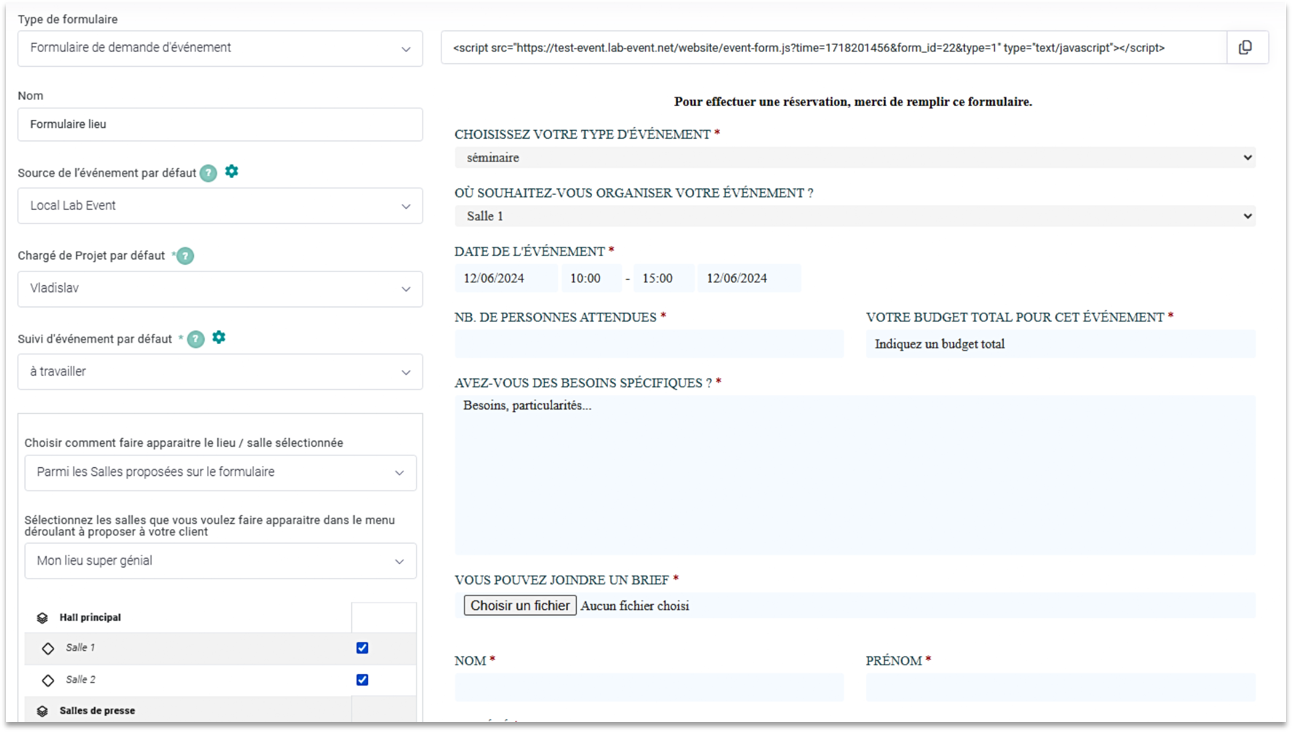Click the 'Pour effectuer une réservation' heading
Image resolution: width=1292 pixels, height=732 pixels.
click(853, 102)
